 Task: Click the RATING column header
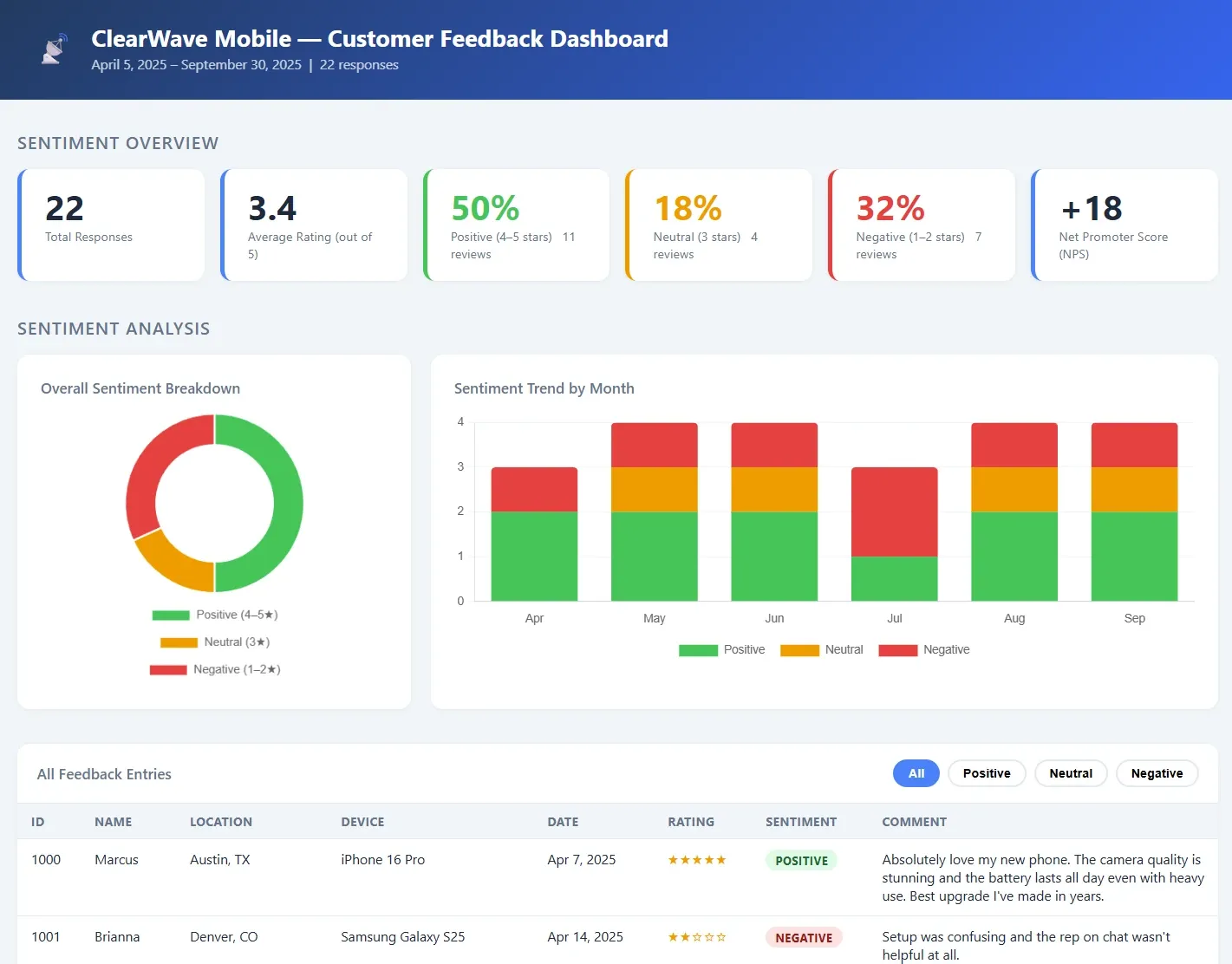(x=691, y=822)
